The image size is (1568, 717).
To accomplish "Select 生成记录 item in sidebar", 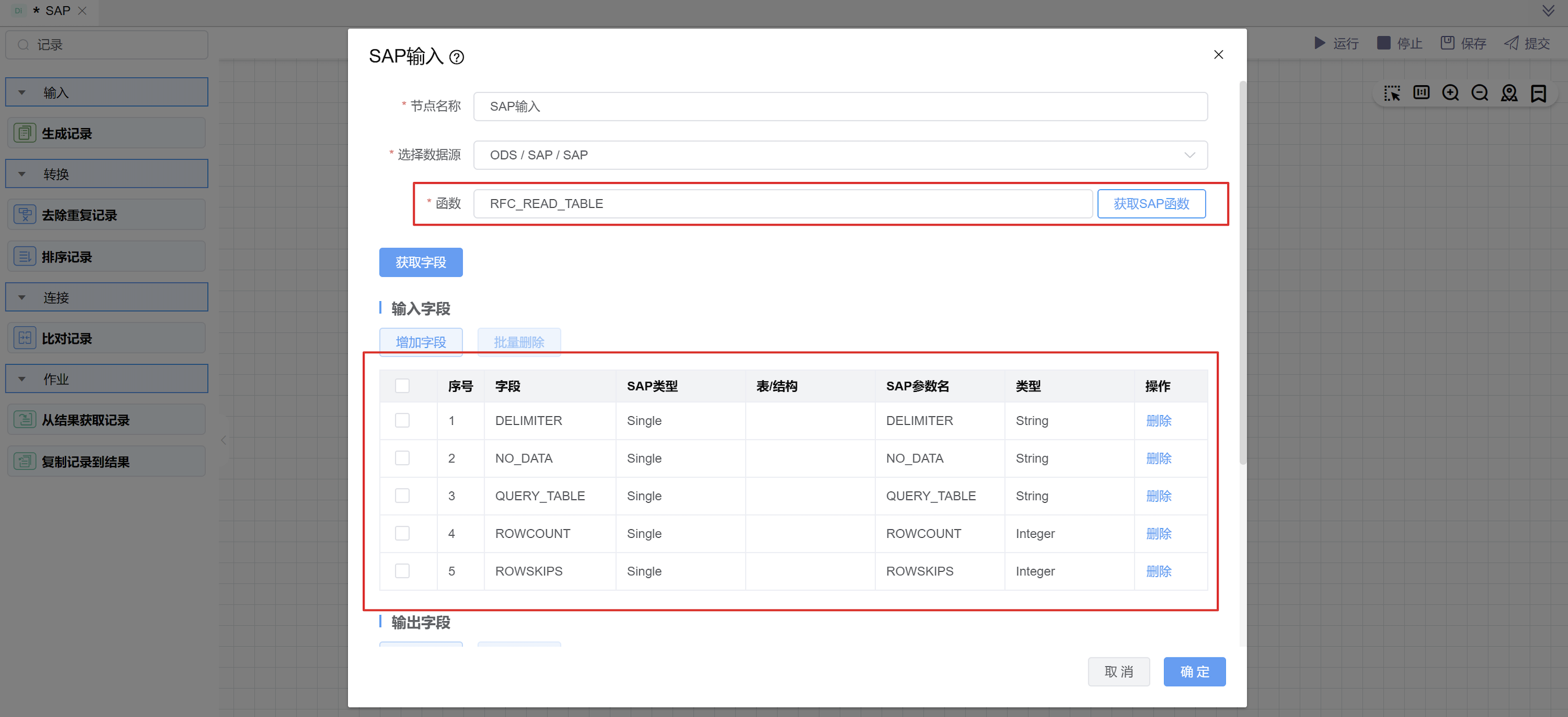I will point(106,133).
